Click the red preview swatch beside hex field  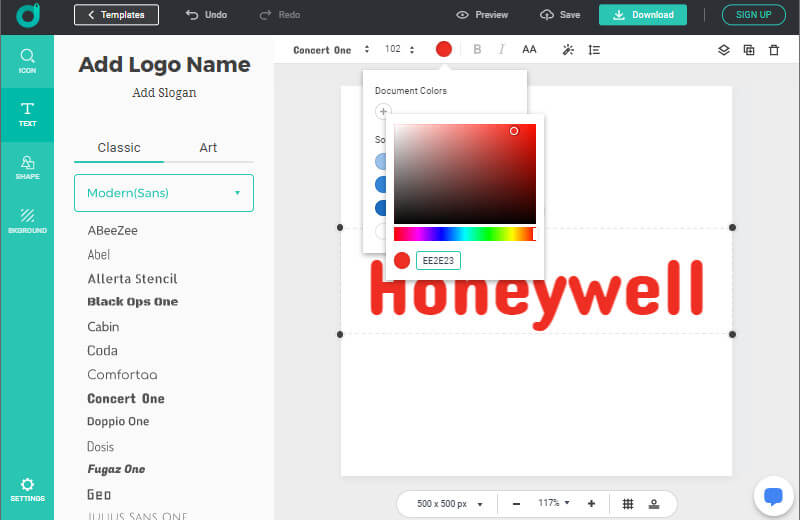click(402, 260)
